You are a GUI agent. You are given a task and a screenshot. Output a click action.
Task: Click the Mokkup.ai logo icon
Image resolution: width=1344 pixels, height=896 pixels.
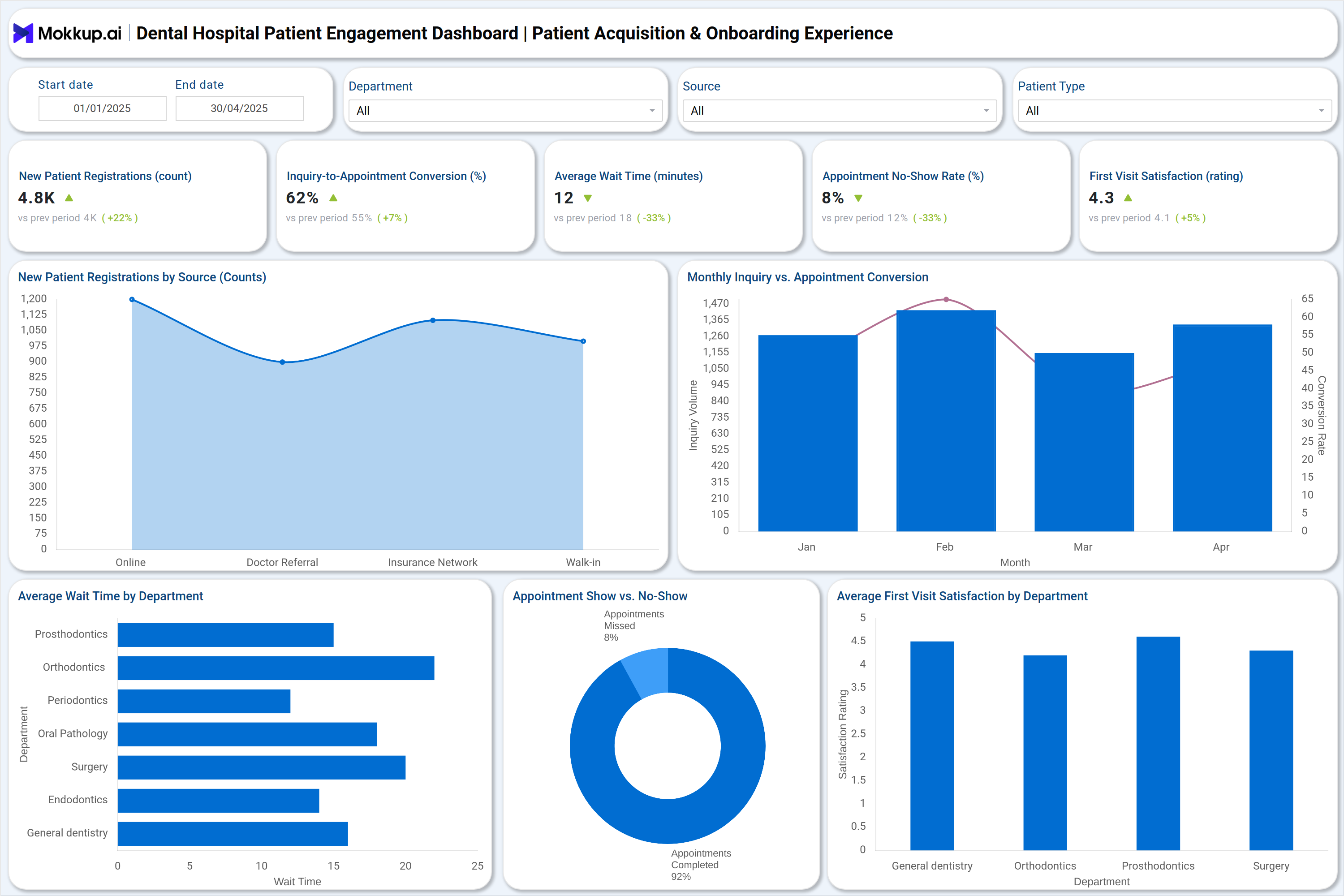point(23,33)
